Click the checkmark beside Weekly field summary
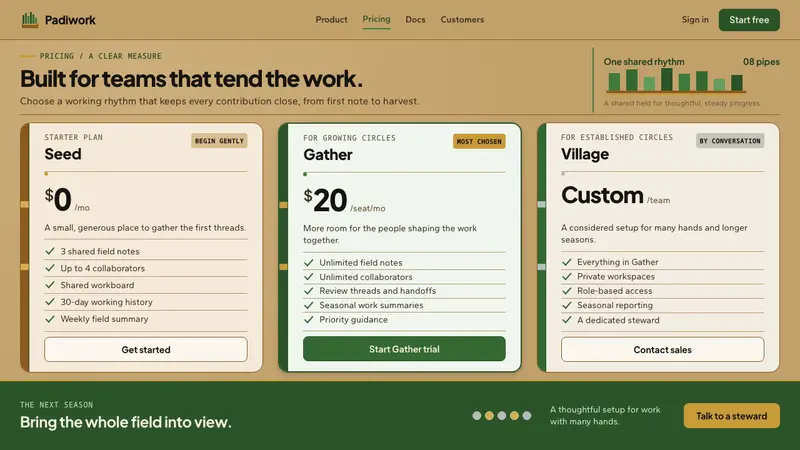The height and width of the screenshot is (450, 800). (x=50, y=319)
